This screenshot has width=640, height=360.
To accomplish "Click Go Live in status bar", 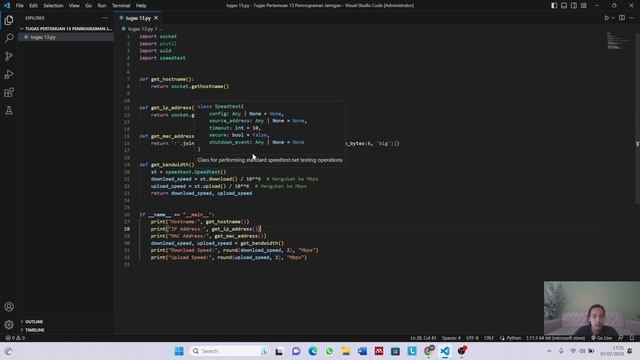I will (x=602, y=338).
